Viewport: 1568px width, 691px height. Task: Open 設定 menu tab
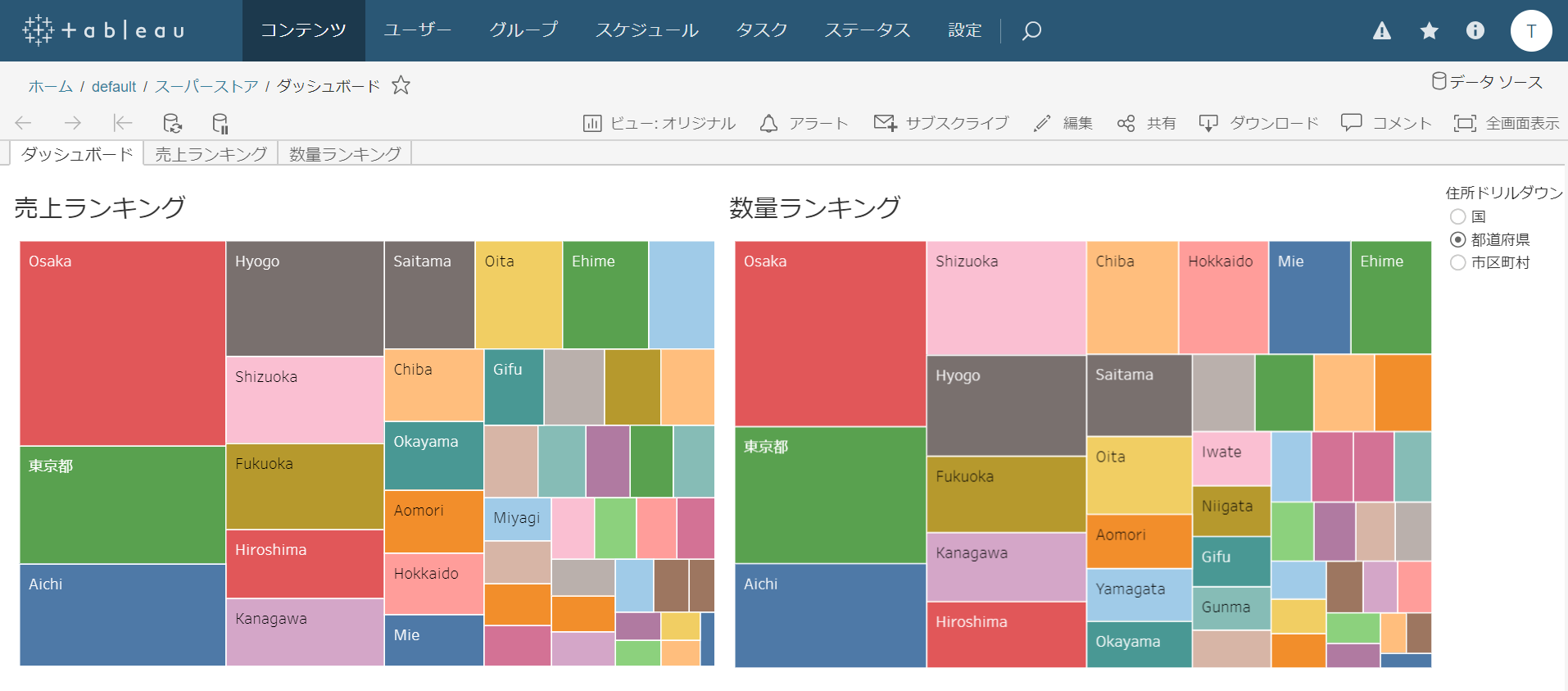(x=965, y=30)
